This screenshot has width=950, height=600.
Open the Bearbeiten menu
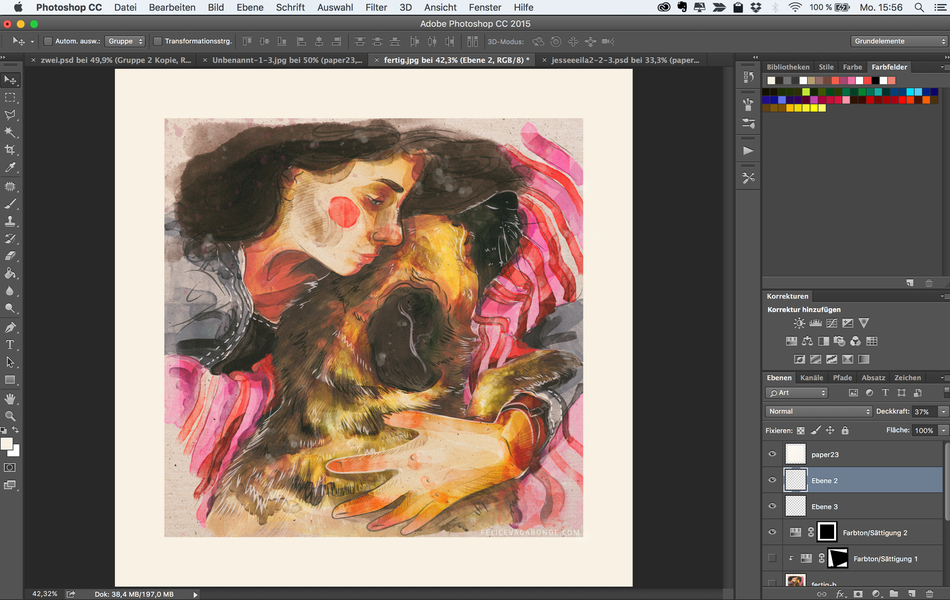click(172, 7)
